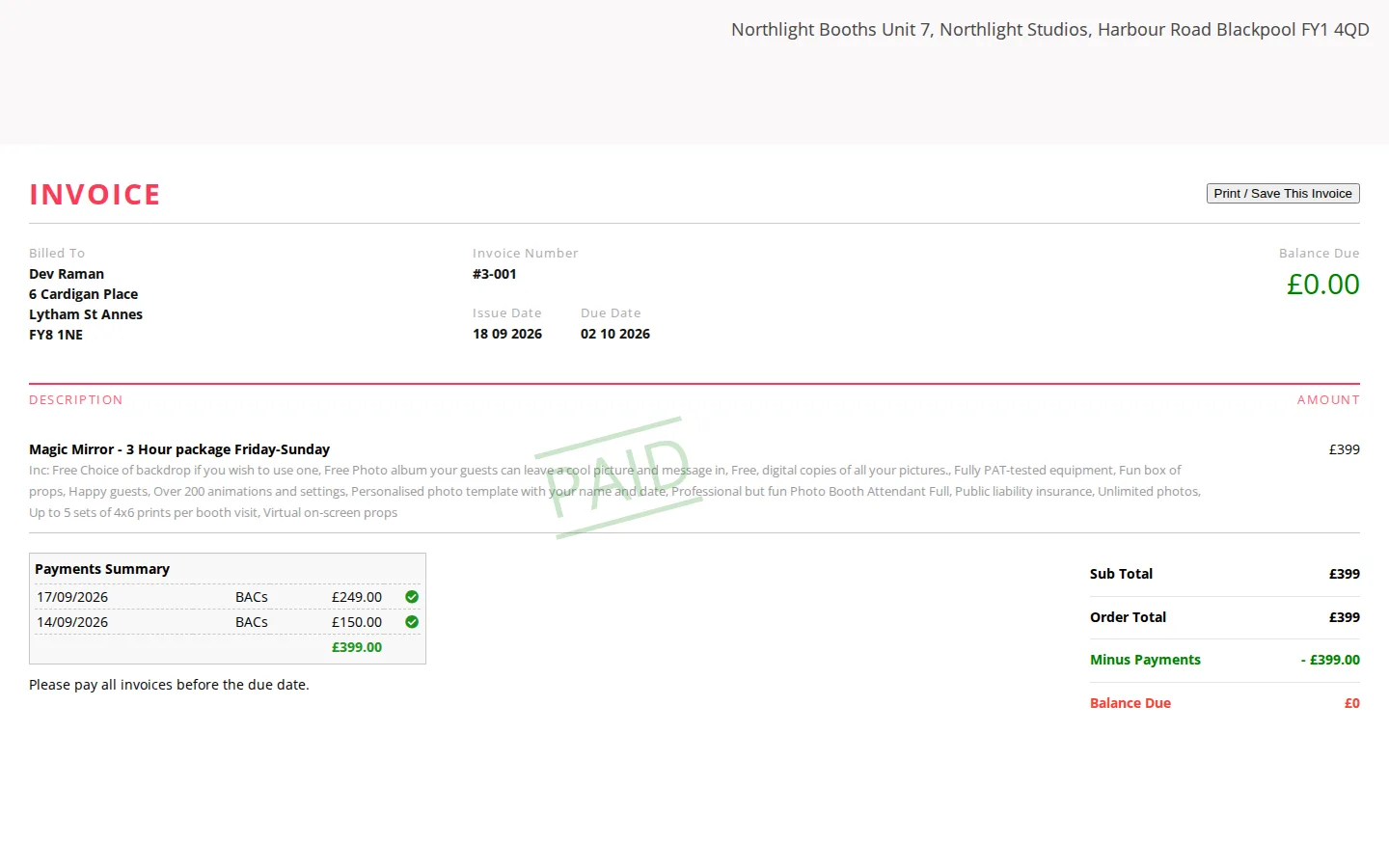Click the £399 line item amount
Viewport: 1389px width, 868px height.
coord(1345,449)
